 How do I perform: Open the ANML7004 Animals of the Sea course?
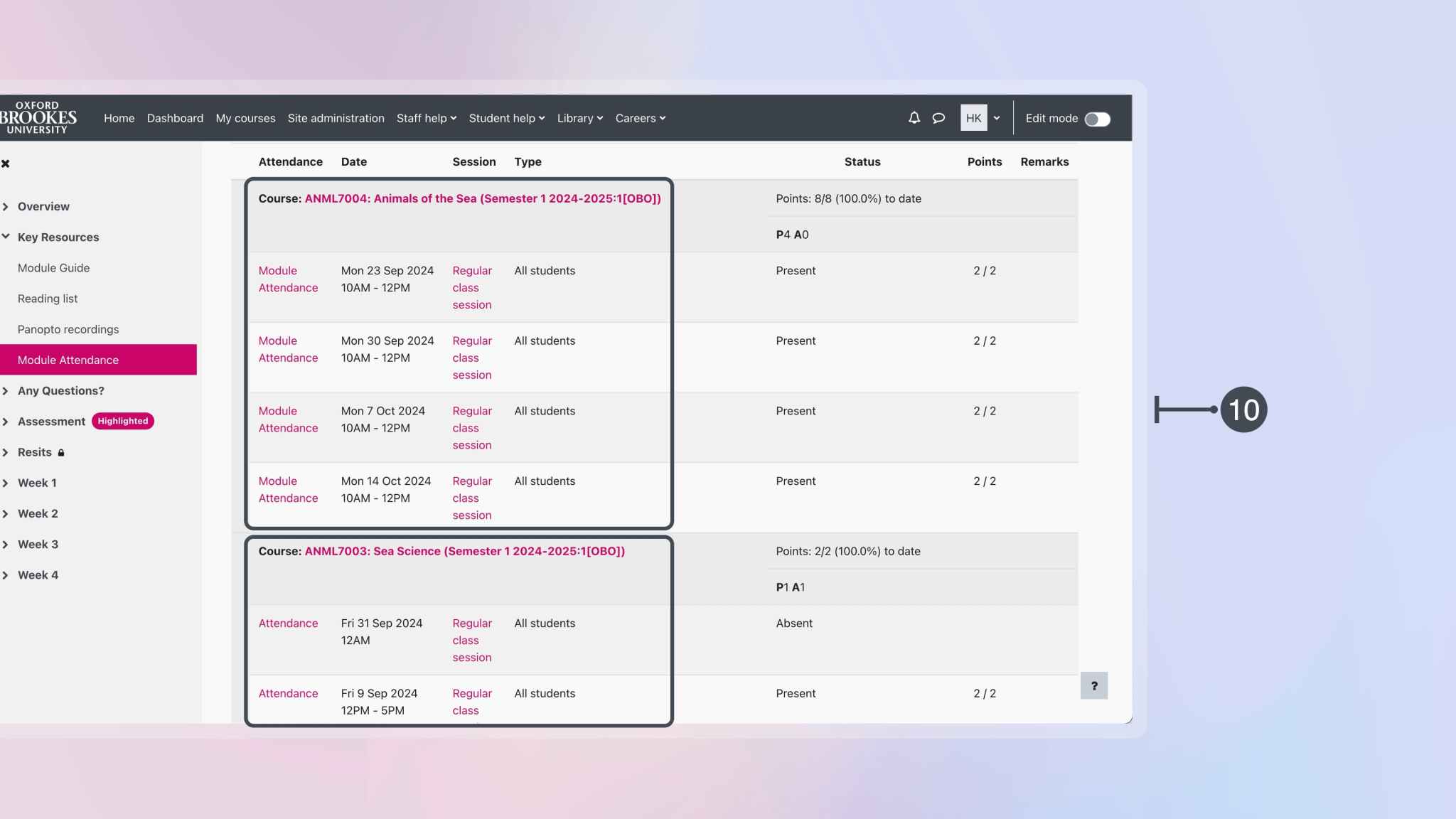click(483, 198)
